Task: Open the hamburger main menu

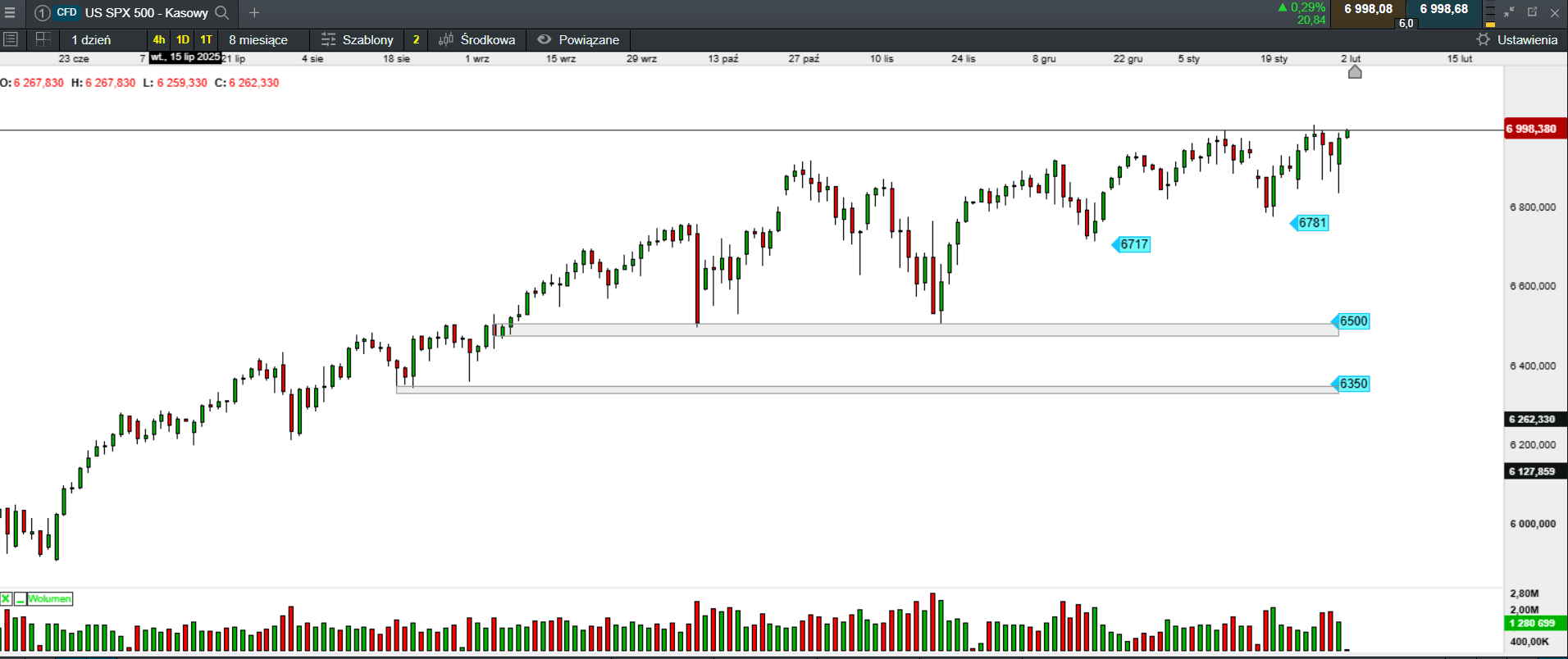Action: 10,12
